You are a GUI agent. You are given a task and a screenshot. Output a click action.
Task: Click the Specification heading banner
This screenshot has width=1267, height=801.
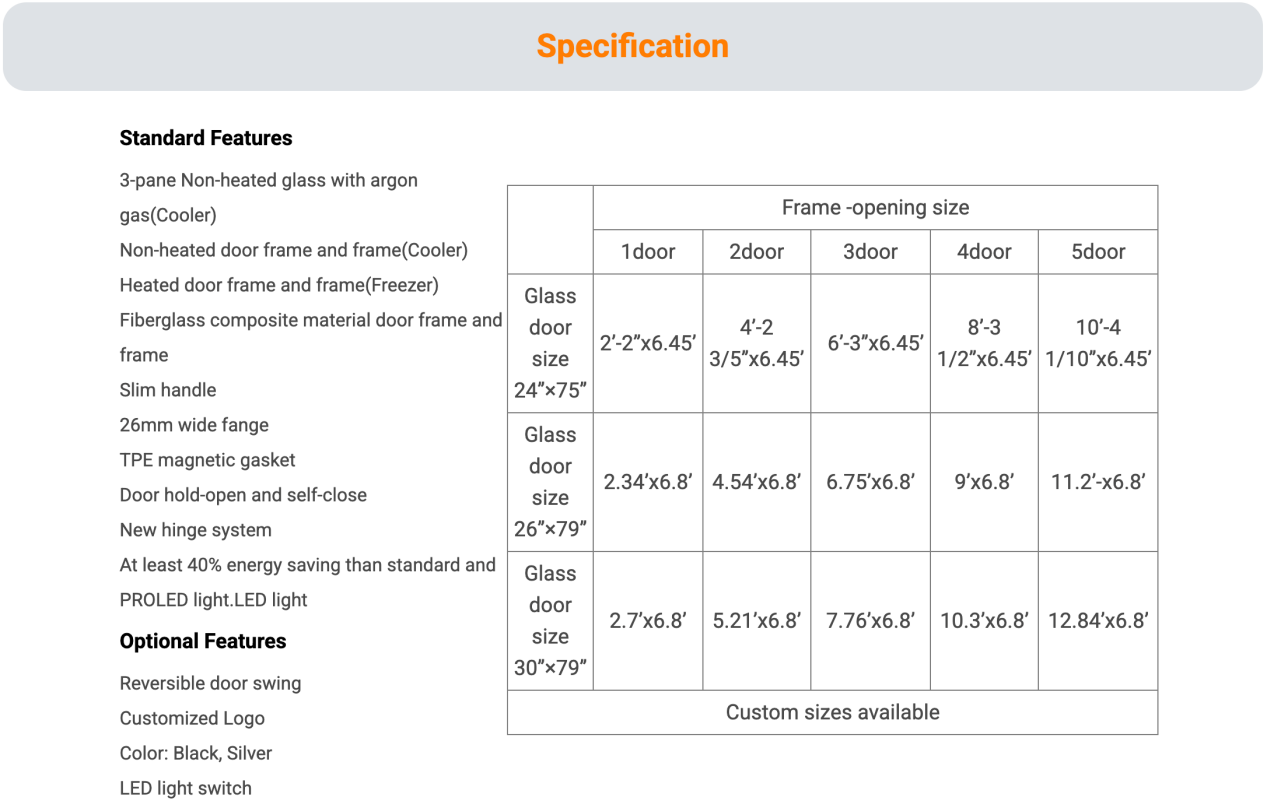(633, 46)
